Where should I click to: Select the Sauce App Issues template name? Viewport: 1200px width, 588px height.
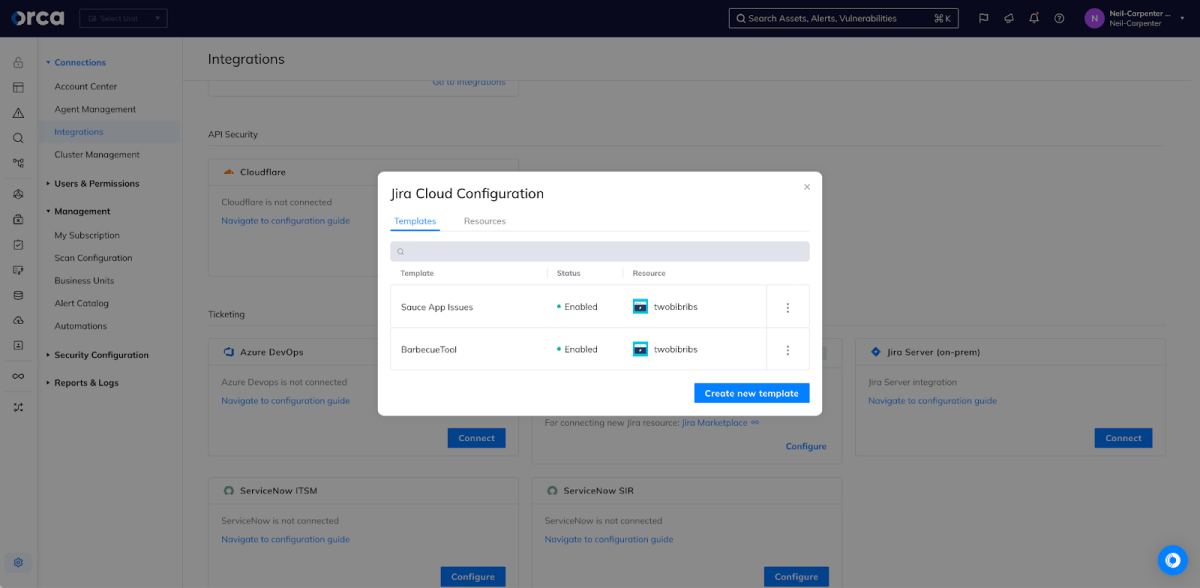coord(437,307)
